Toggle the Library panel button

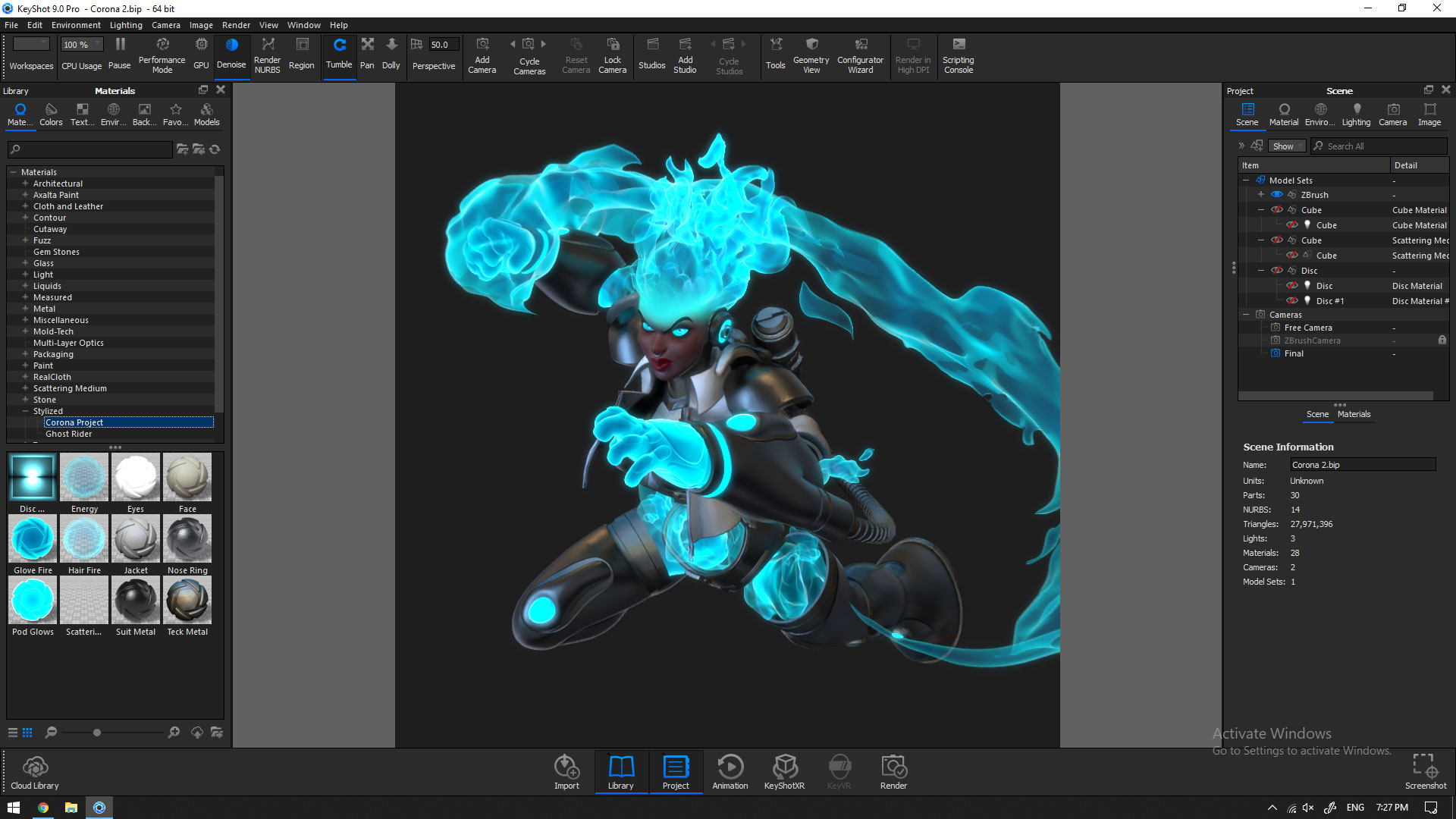point(620,773)
